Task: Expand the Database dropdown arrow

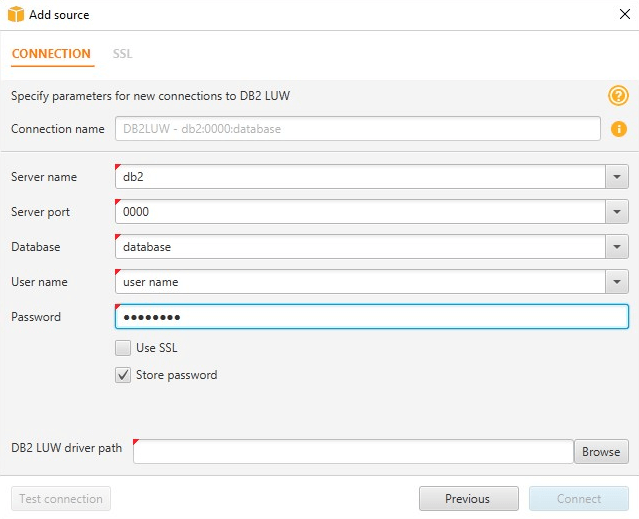Action: click(617, 247)
